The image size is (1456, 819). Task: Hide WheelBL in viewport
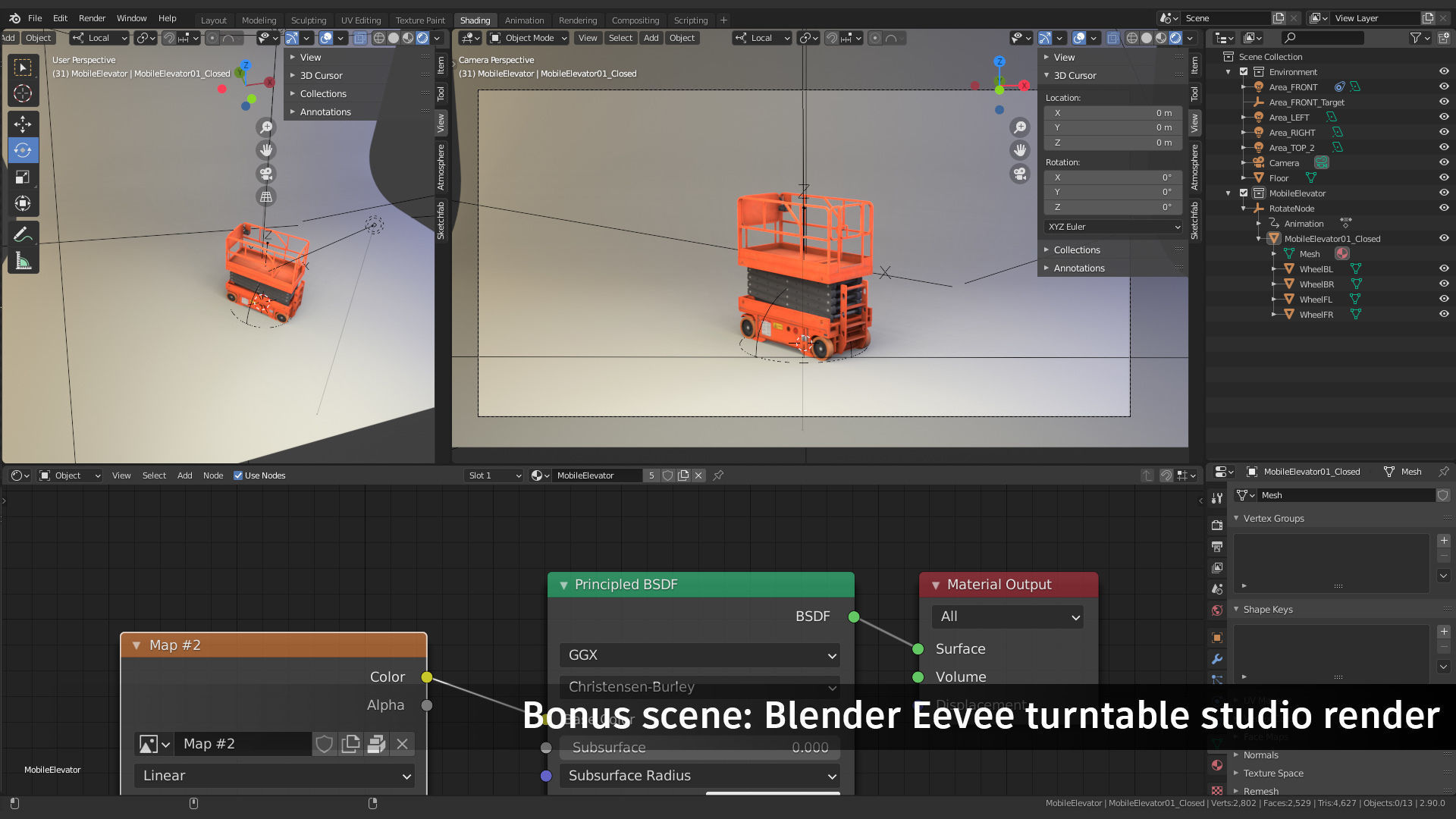(1444, 269)
